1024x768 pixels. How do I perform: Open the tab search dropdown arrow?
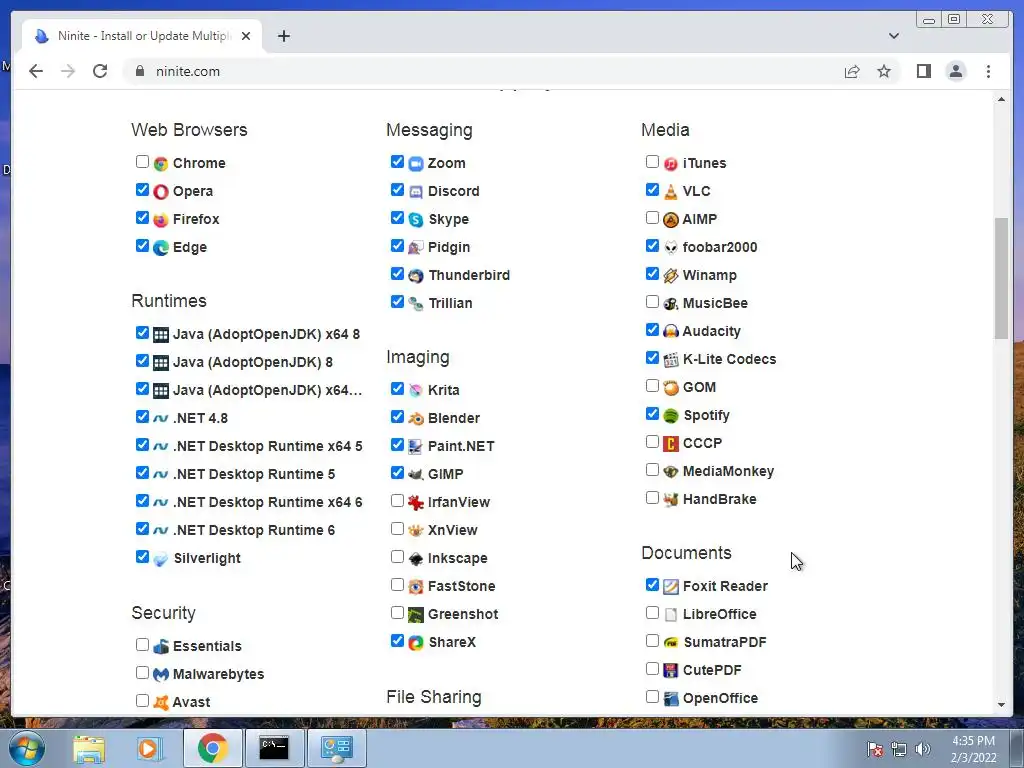tap(893, 36)
